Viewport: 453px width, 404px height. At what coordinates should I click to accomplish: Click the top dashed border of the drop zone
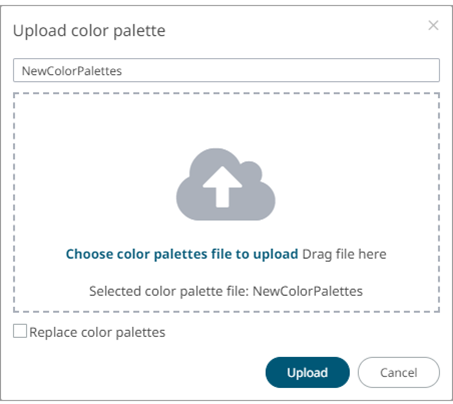coord(226,94)
